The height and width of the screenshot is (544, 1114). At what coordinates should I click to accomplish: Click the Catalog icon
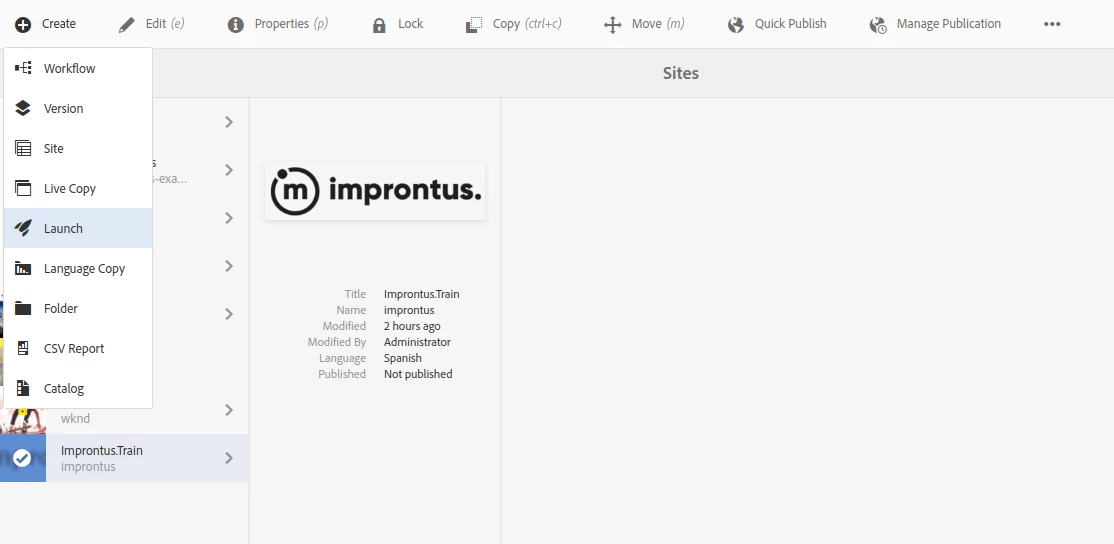(x=23, y=388)
